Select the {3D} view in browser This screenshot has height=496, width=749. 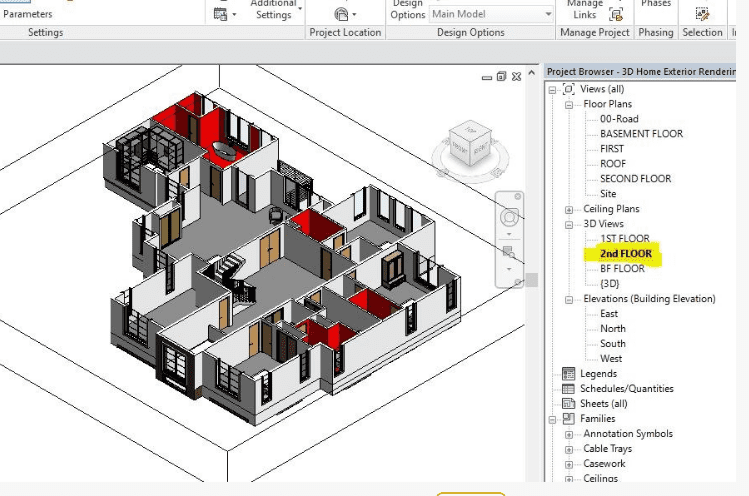click(609, 284)
